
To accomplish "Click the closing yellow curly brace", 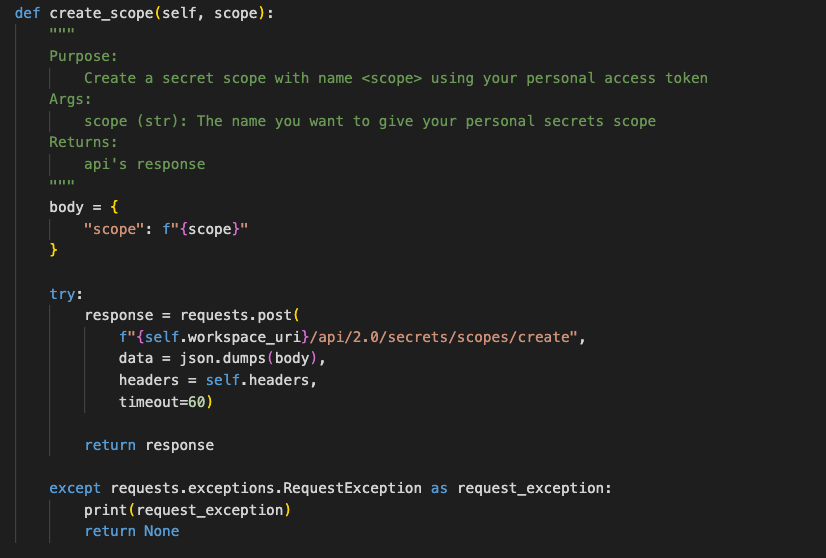I will [x=53, y=250].
